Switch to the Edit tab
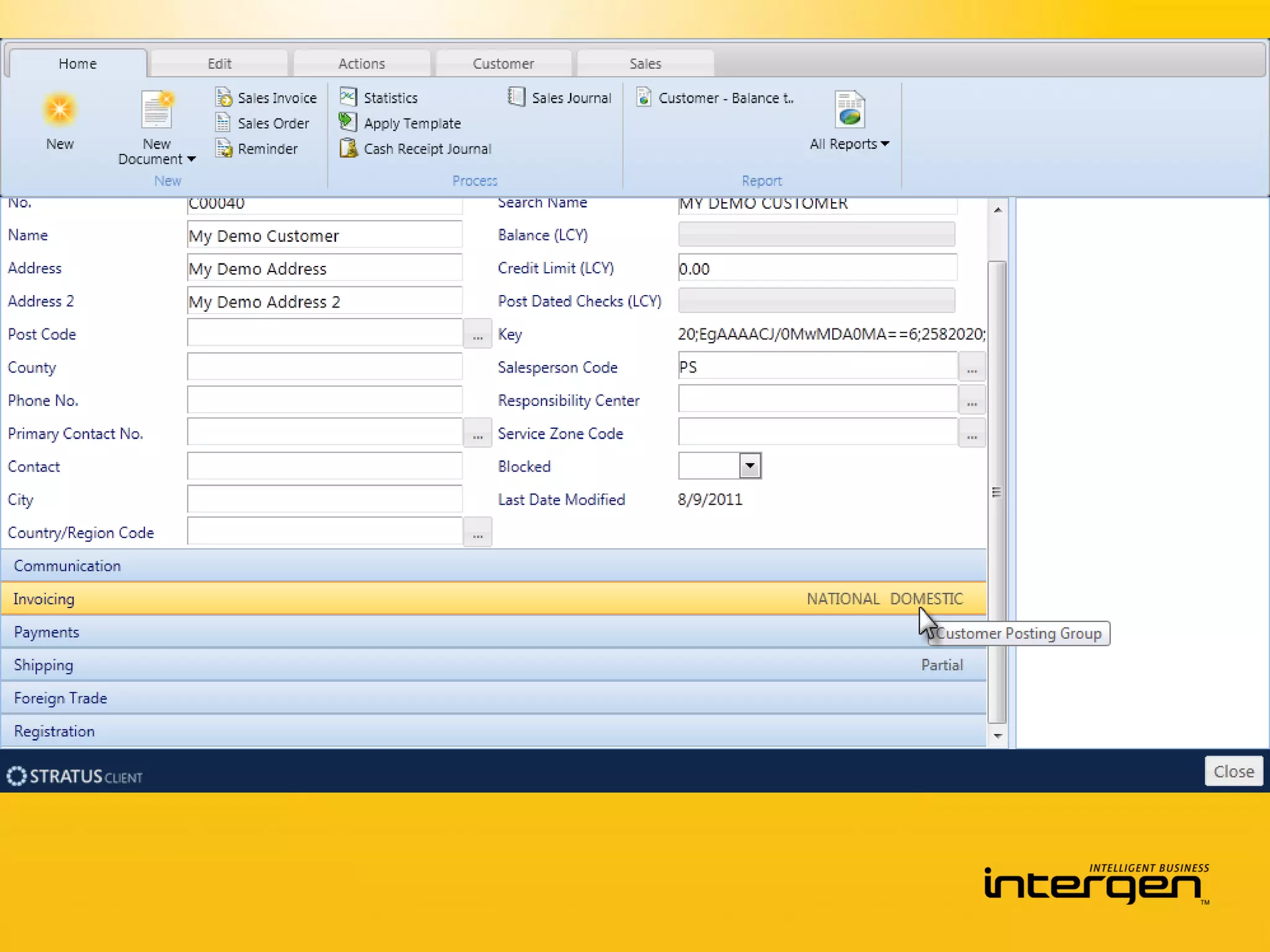Viewport: 1270px width, 952px height. [220, 63]
